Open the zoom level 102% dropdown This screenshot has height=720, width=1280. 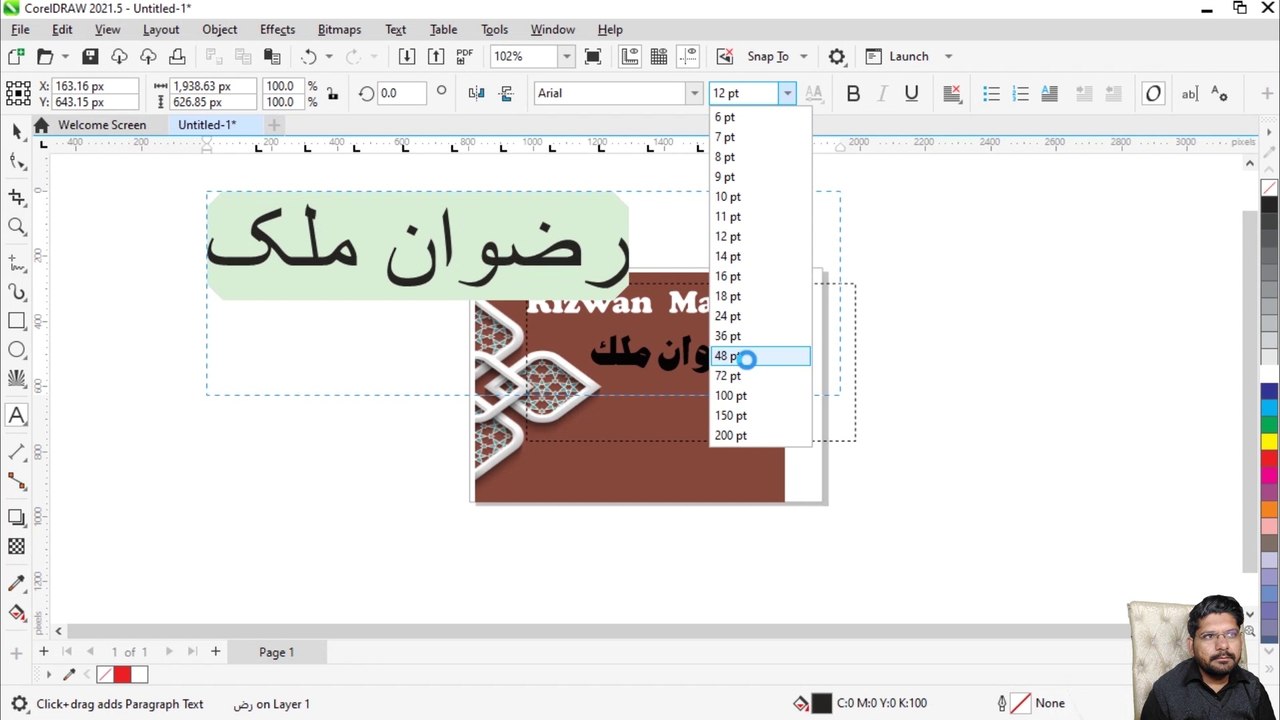[x=566, y=56]
